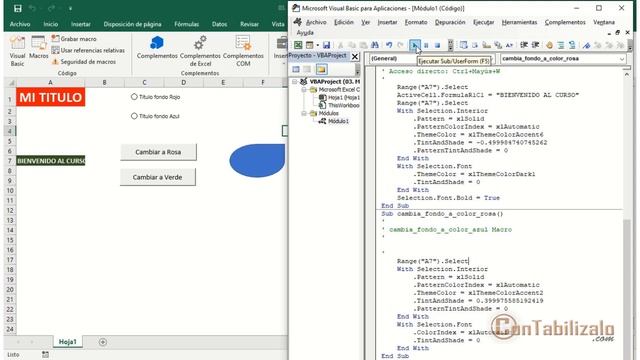640x360 pixels.
Task: Indent selected code lines
Action: coord(524,45)
